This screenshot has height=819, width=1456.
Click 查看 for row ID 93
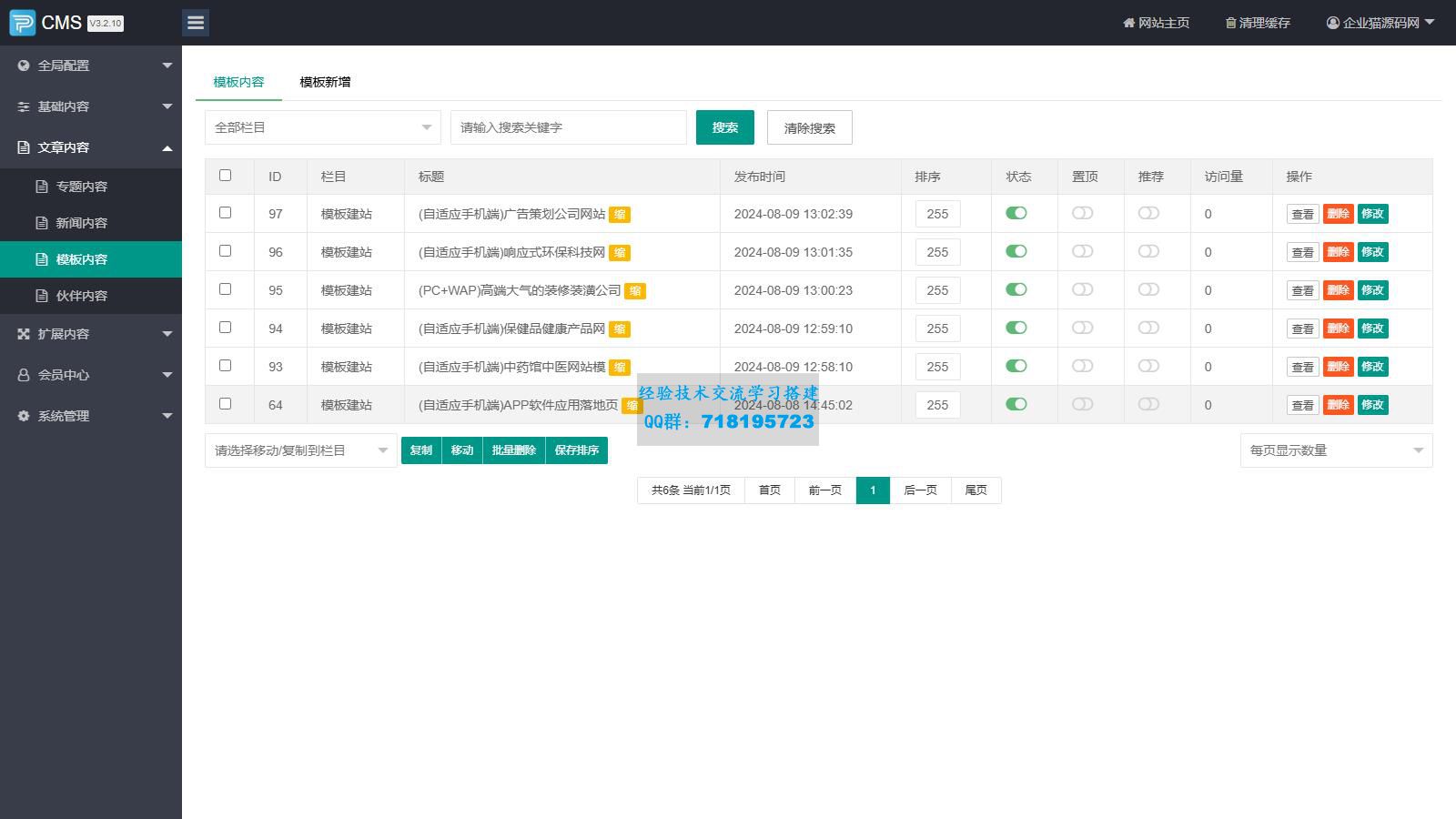click(1303, 367)
